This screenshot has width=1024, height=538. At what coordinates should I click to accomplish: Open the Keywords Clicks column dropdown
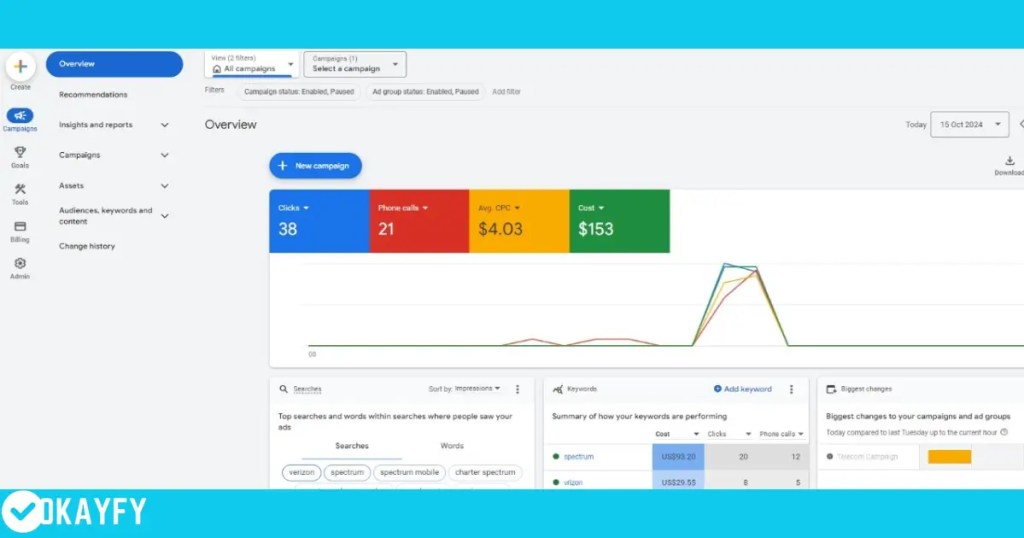pos(748,434)
